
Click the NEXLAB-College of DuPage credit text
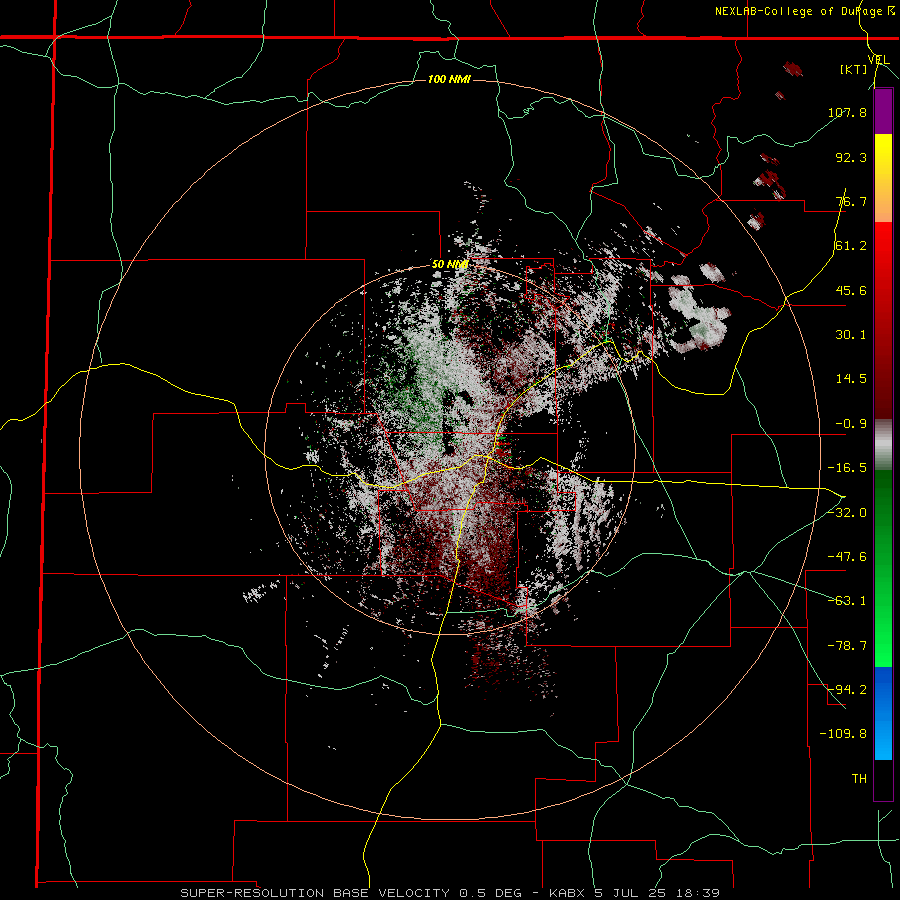(x=804, y=11)
